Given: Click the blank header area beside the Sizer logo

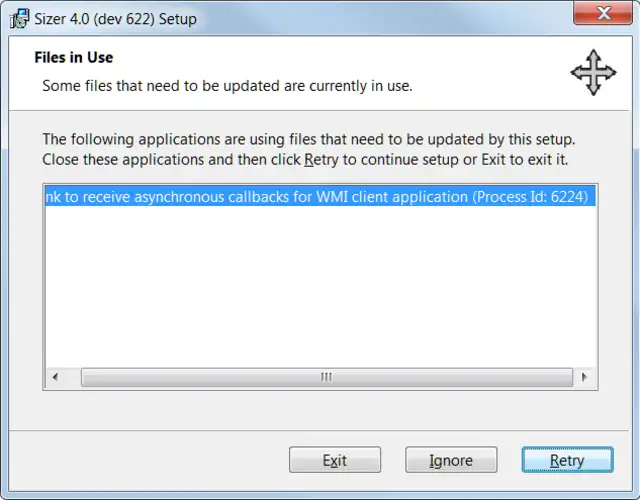Looking at the screenshot, I should point(490,70).
